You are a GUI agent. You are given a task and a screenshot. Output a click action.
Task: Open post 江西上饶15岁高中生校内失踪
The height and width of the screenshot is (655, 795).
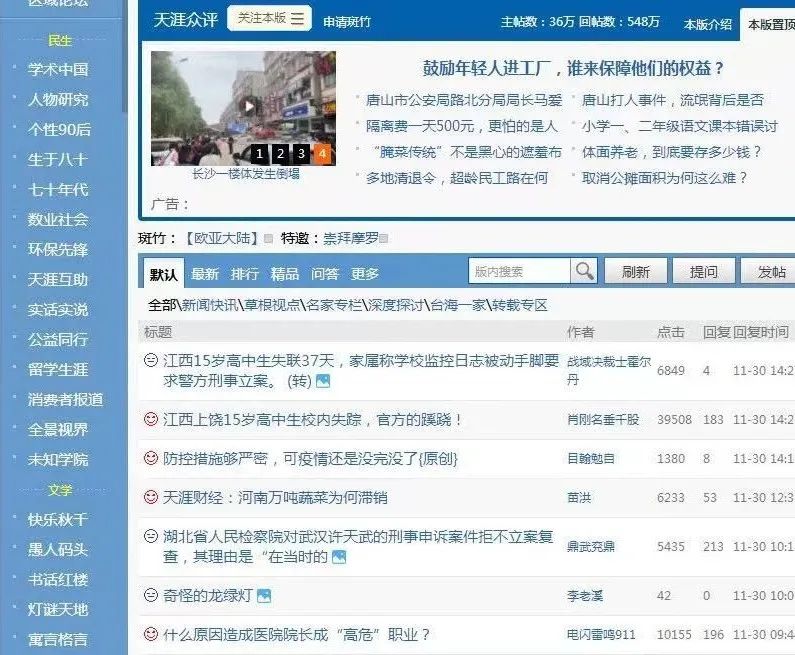(312, 419)
